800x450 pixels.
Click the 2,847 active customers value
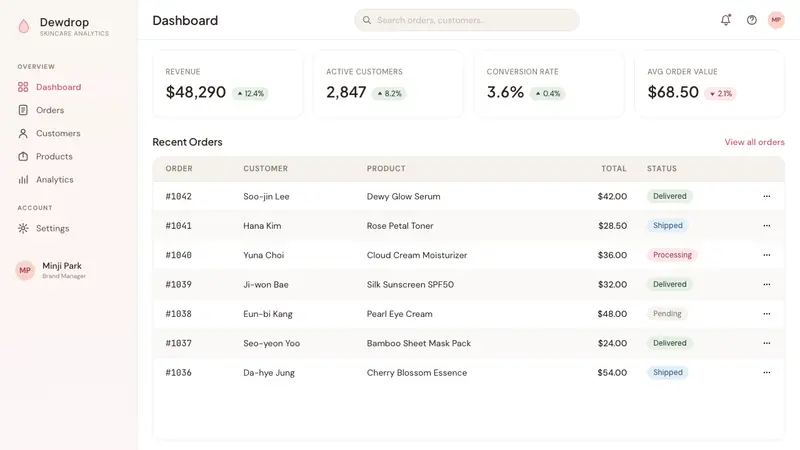346,92
